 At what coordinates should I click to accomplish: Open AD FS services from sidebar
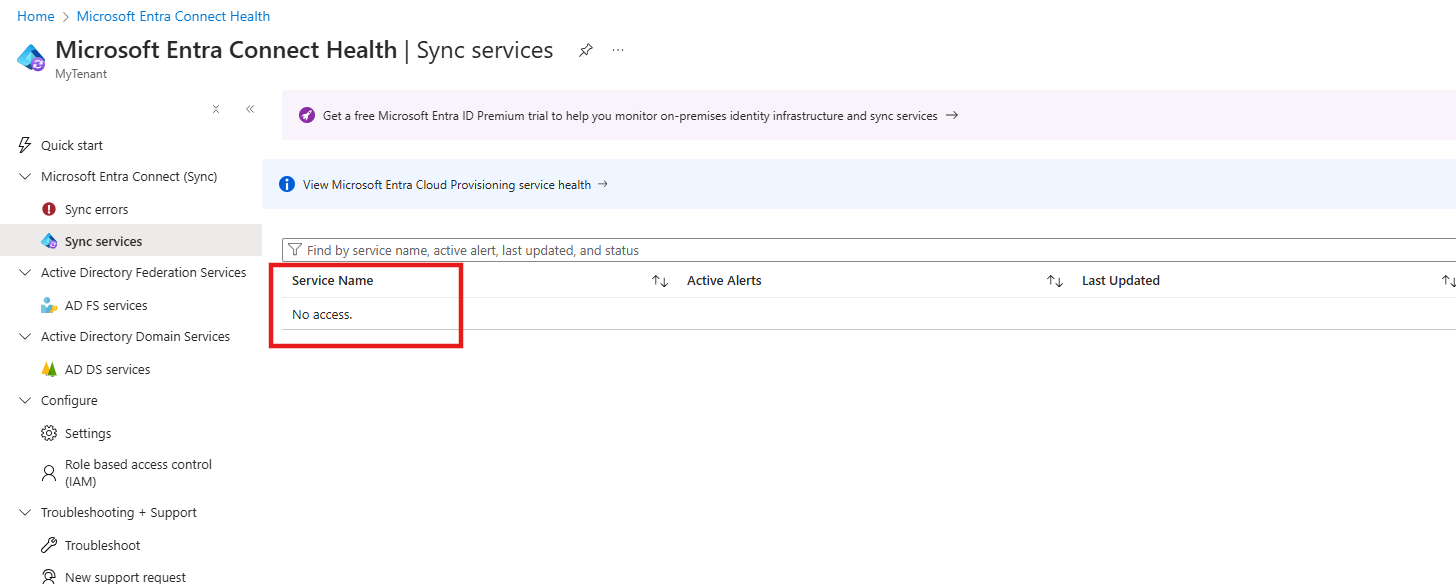(103, 304)
